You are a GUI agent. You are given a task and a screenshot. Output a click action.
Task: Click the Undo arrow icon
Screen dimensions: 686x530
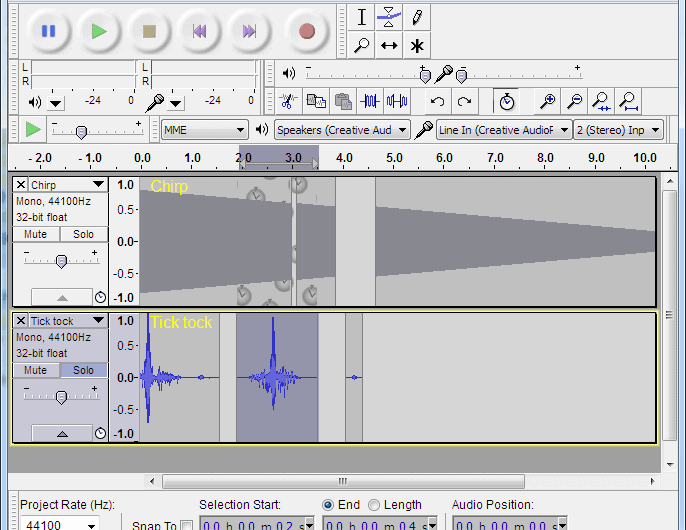(437, 102)
